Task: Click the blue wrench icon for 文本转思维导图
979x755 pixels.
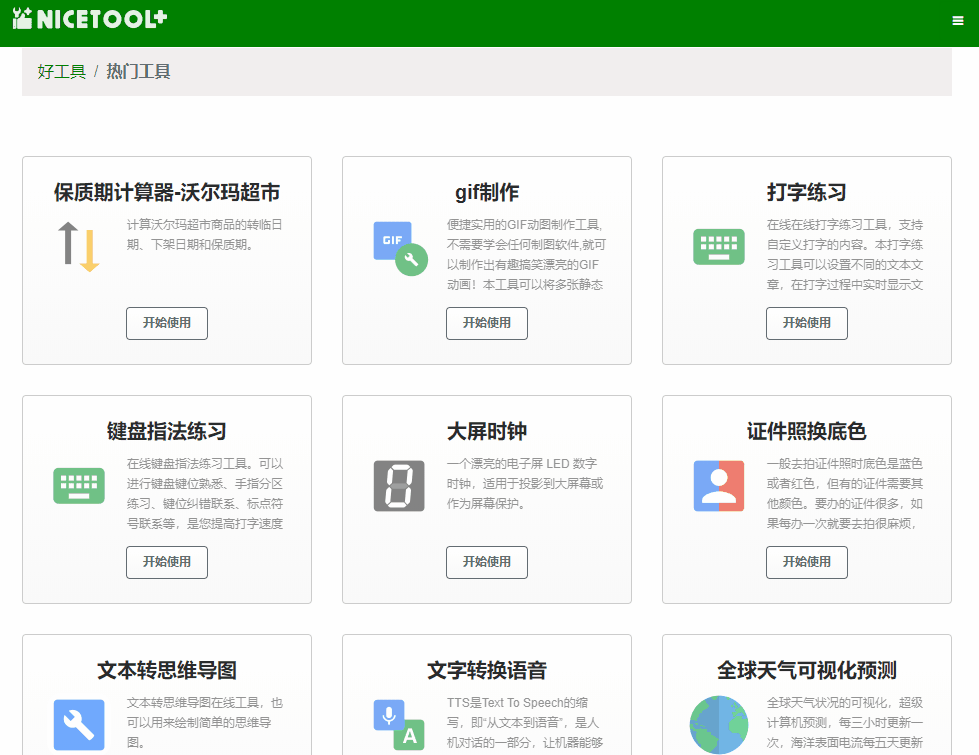Action: 79,724
